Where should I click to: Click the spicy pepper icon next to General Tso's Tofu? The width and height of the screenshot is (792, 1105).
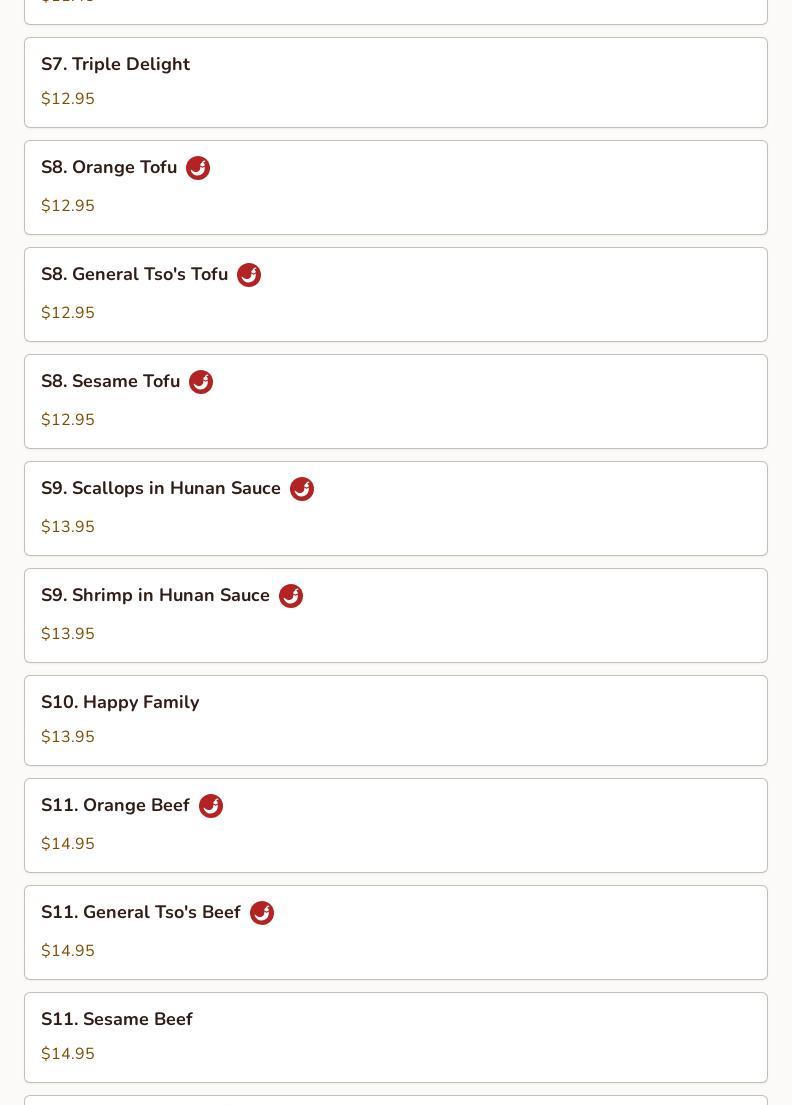click(249, 275)
